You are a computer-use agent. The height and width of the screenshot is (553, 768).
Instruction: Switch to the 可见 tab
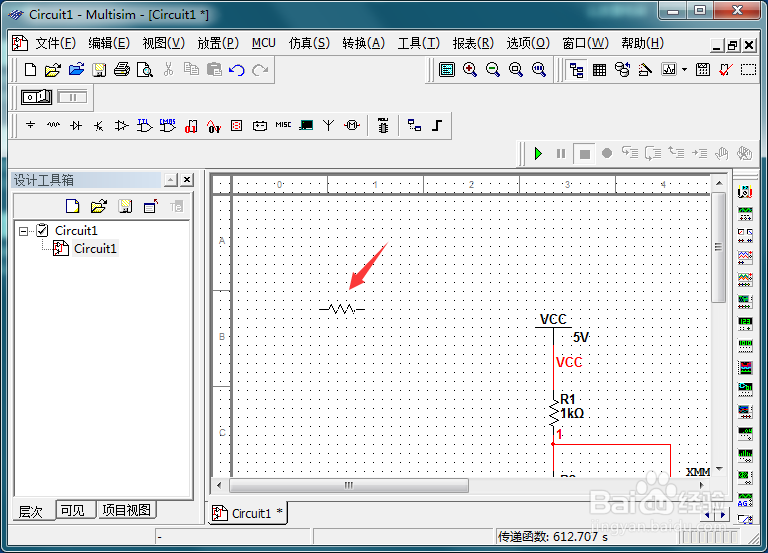coord(73,510)
